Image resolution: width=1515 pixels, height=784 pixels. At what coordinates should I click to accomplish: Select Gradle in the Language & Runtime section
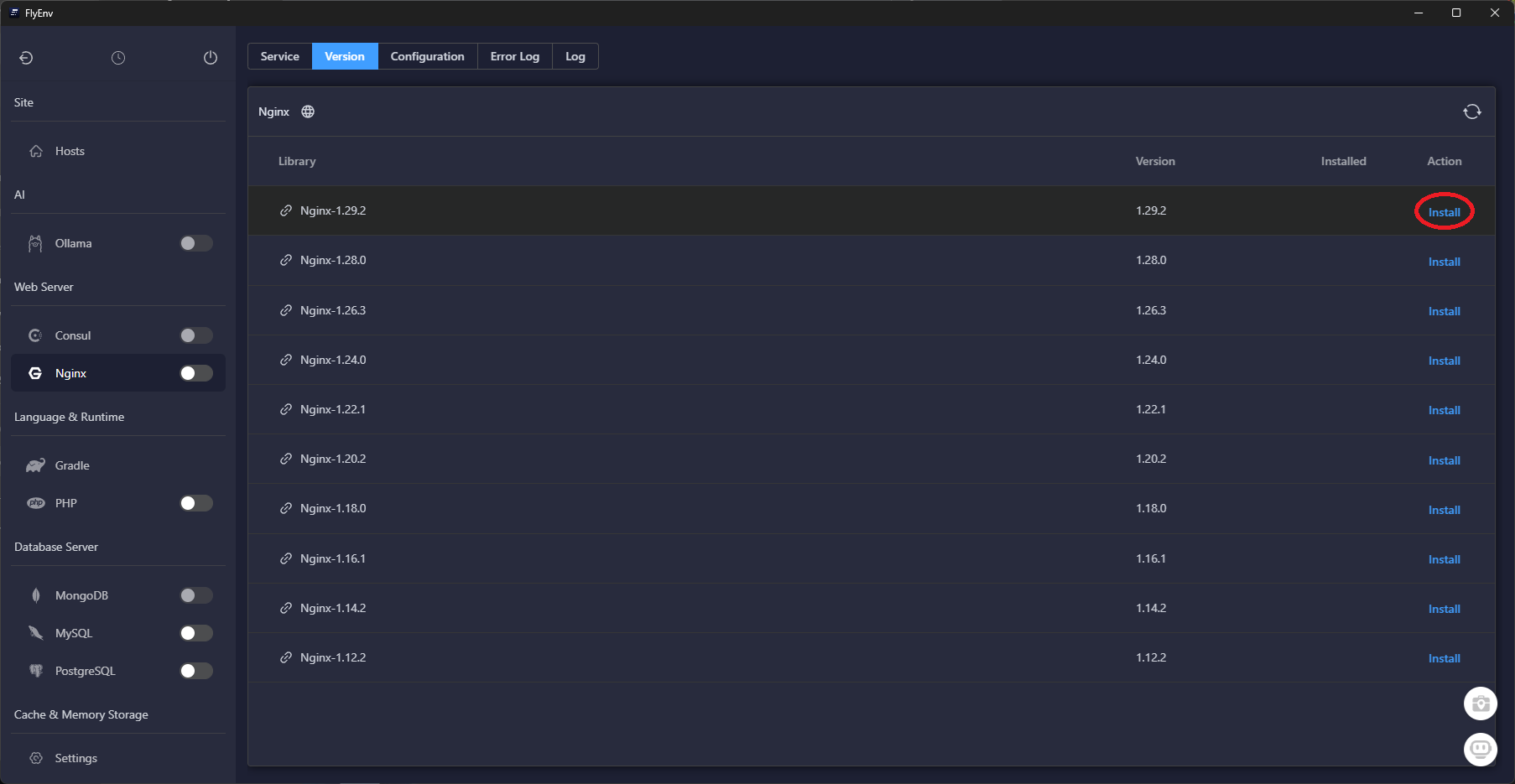[x=72, y=465]
